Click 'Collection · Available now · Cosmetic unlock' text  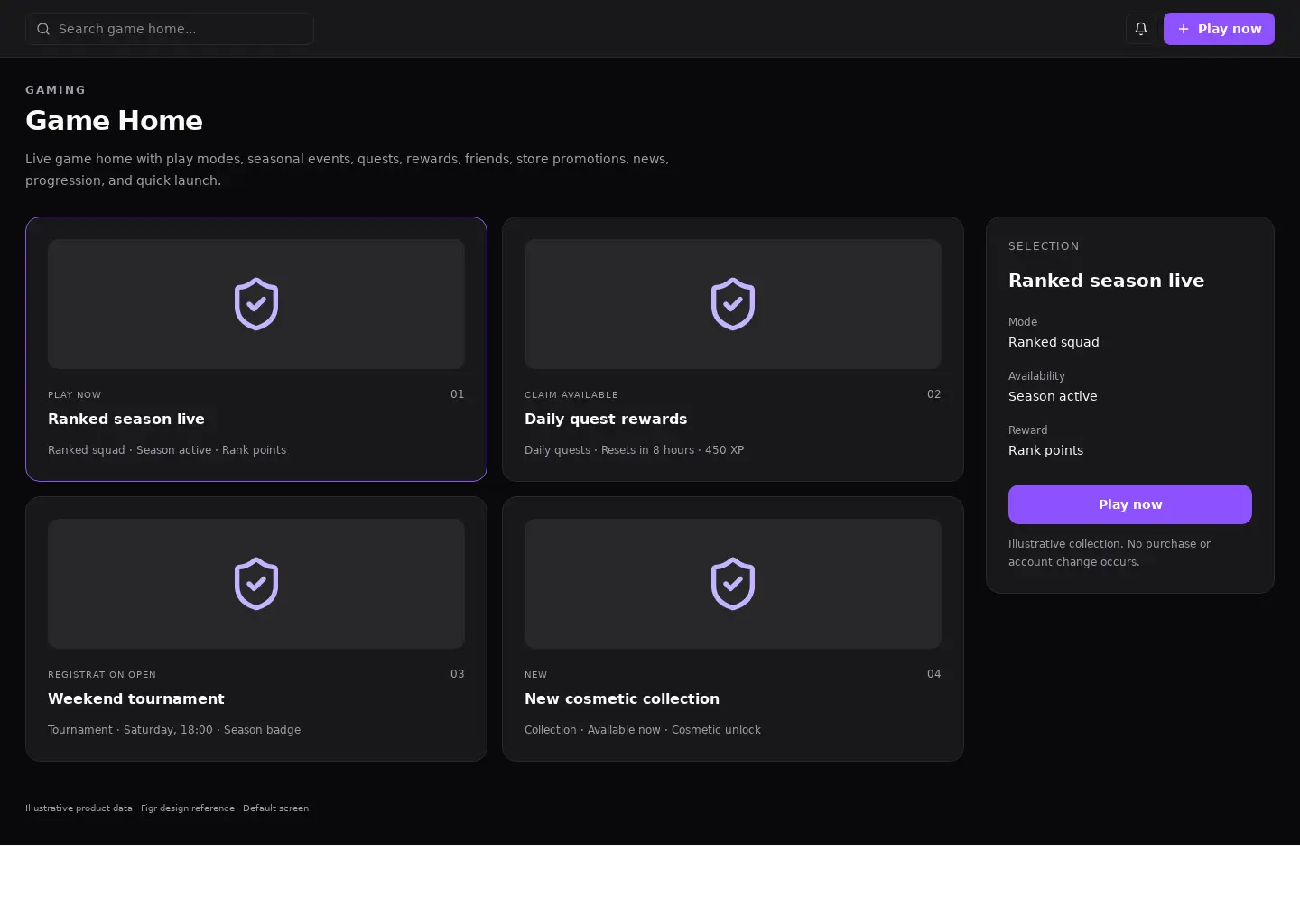pyautogui.click(x=643, y=730)
